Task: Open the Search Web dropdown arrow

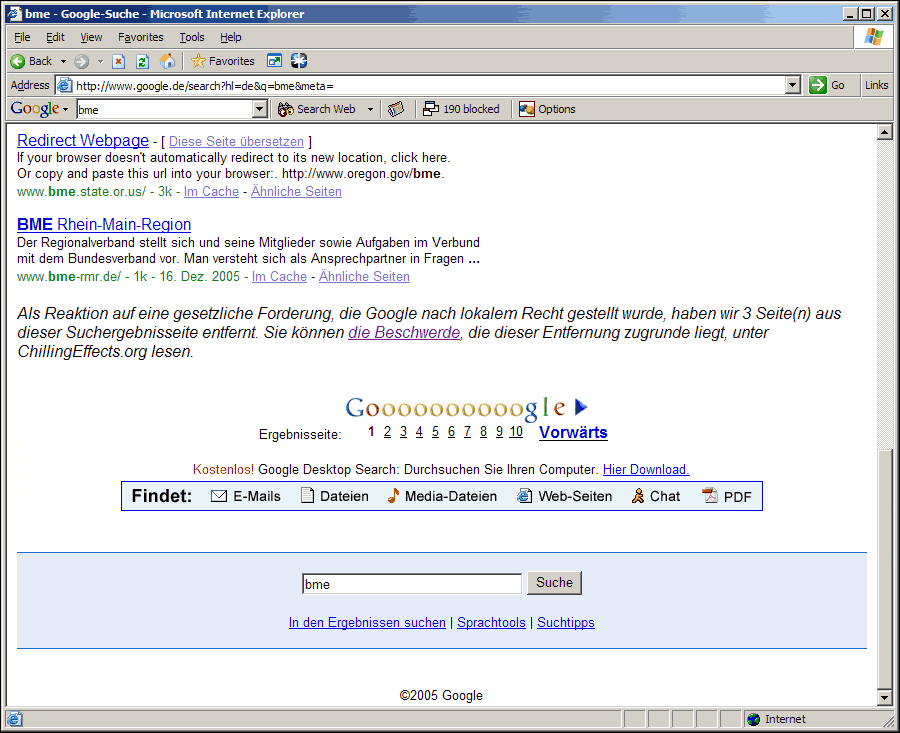Action: tap(370, 109)
